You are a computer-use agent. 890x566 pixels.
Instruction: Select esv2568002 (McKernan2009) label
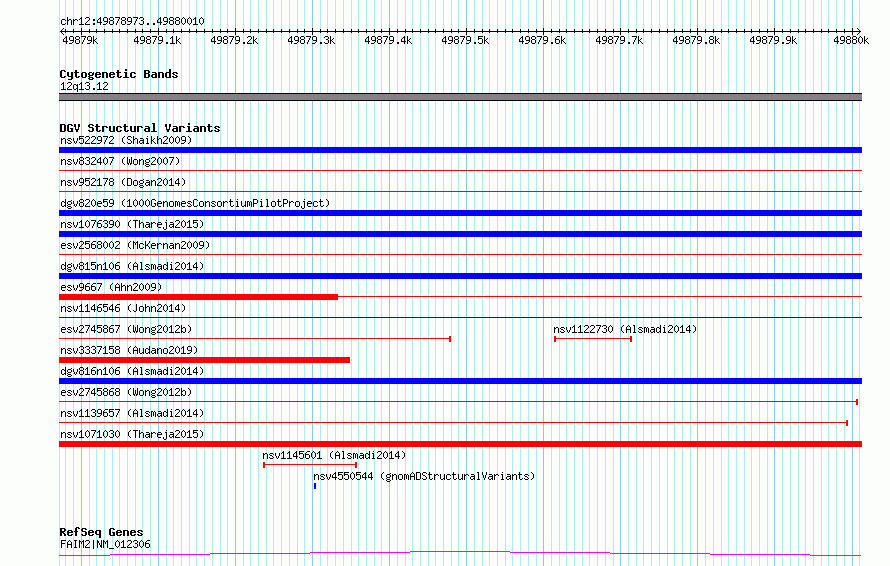tap(135, 245)
